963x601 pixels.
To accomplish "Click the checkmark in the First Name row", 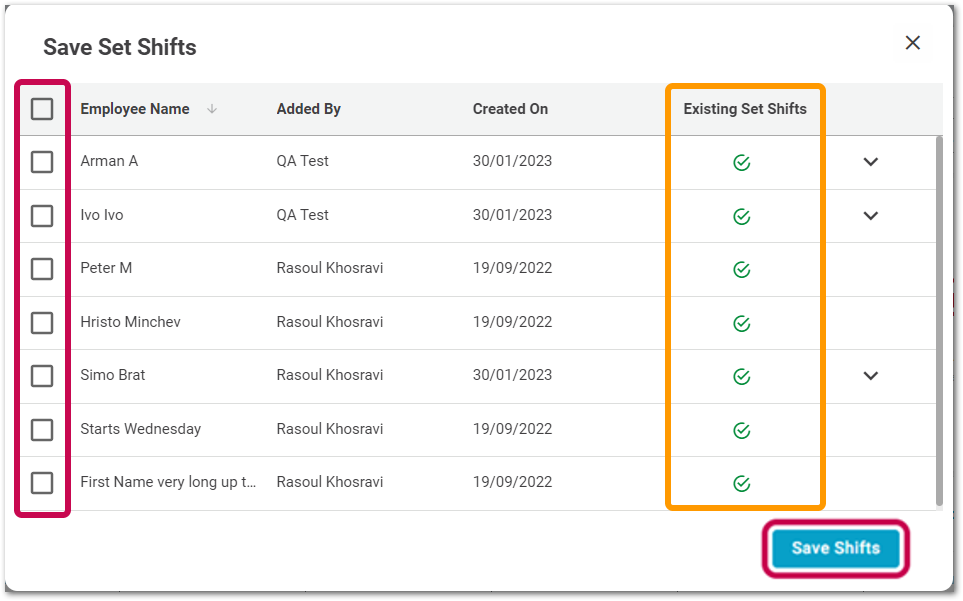I will coord(741,483).
